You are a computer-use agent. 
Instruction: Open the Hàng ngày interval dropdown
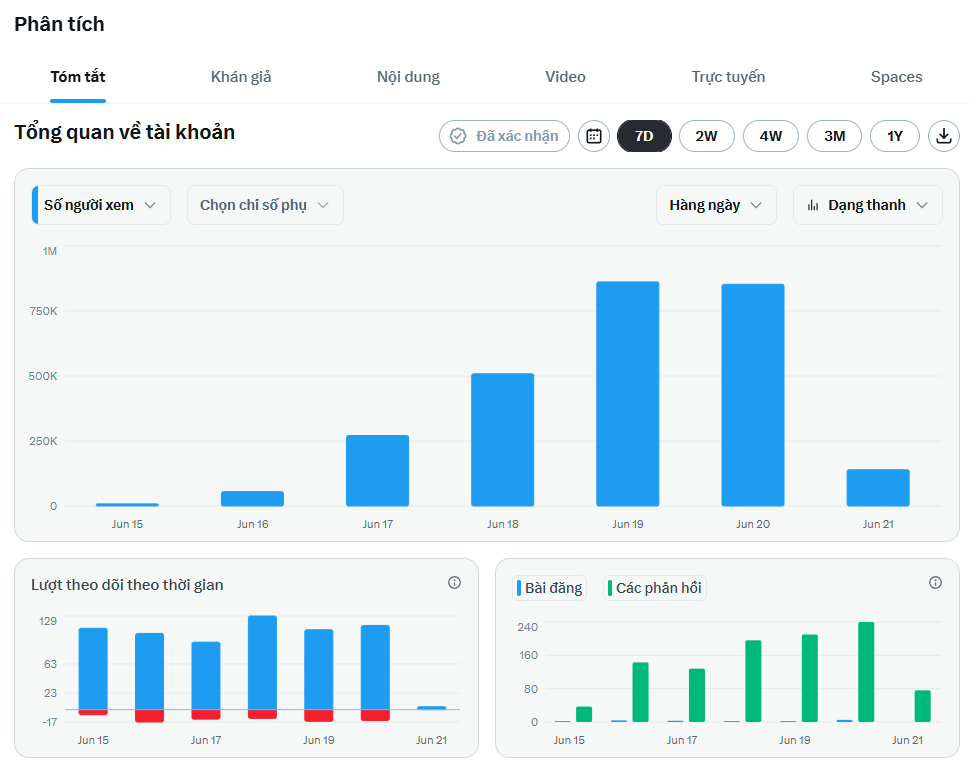(x=716, y=205)
